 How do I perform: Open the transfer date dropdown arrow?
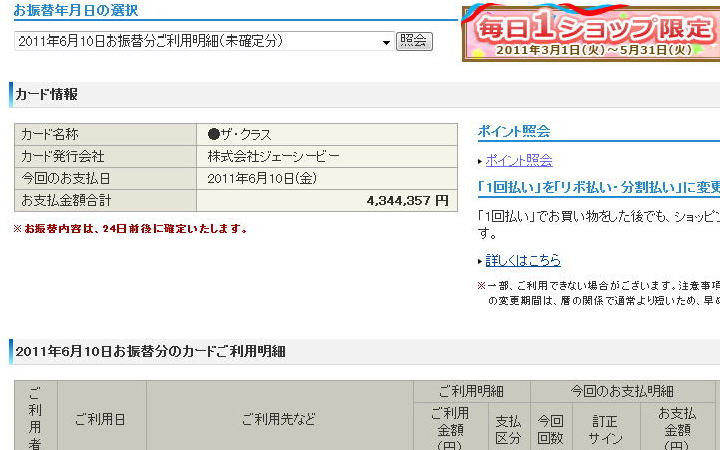click(x=386, y=42)
